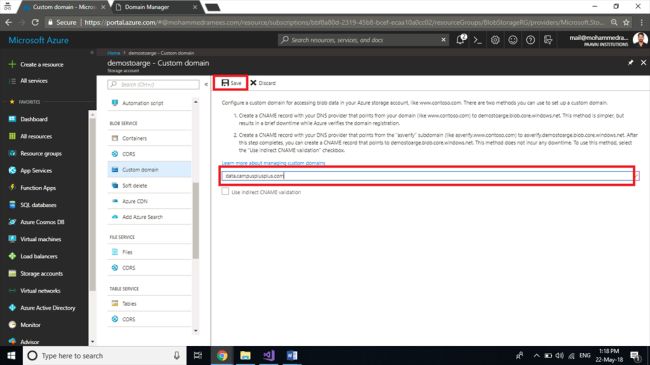Open Tables under Table service
Image resolution: width=650 pixels, height=365 pixels.
point(150,304)
